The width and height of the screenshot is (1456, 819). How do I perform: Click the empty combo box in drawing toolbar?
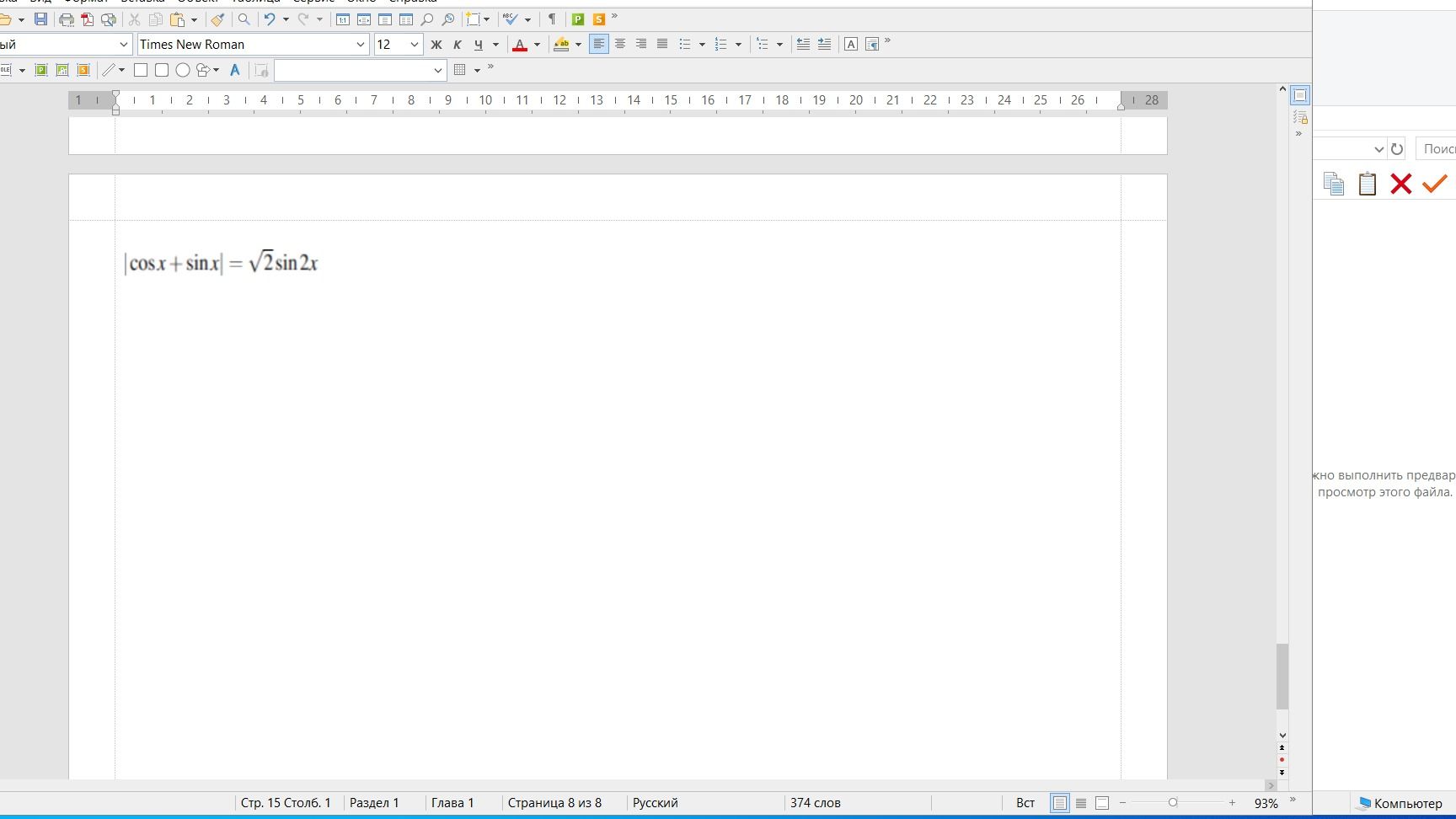pyautogui.click(x=360, y=70)
